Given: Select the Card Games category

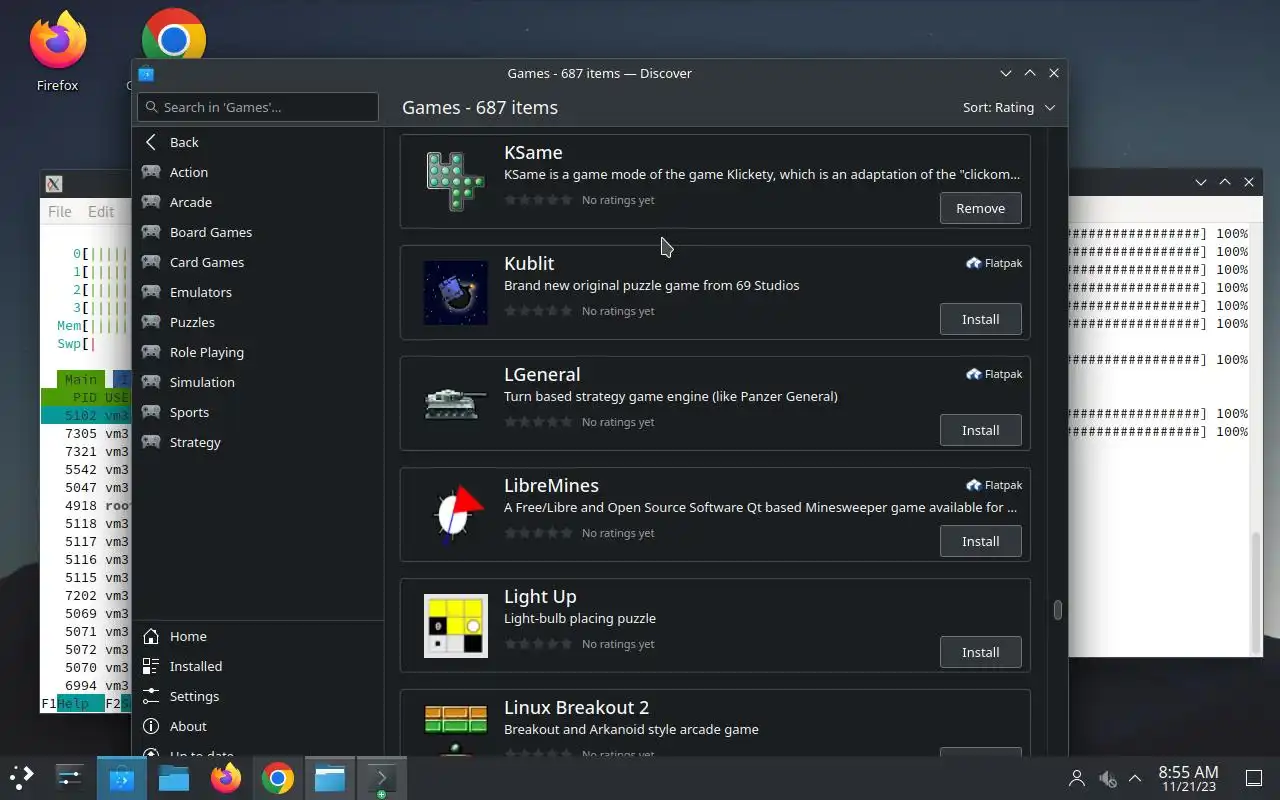Looking at the screenshot, I should pos(257,262).
